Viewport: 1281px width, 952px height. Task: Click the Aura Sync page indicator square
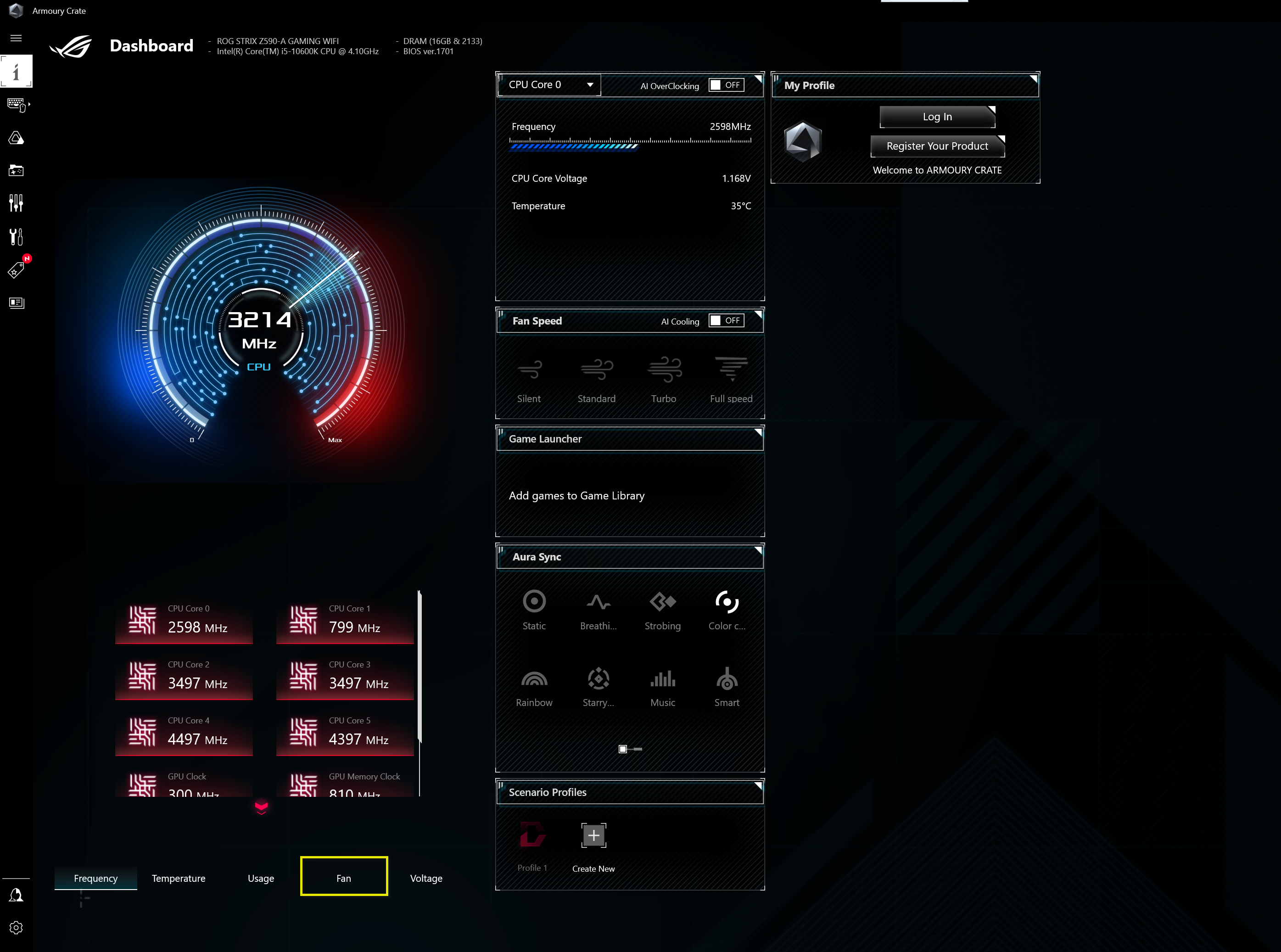(x=623, y=749)
